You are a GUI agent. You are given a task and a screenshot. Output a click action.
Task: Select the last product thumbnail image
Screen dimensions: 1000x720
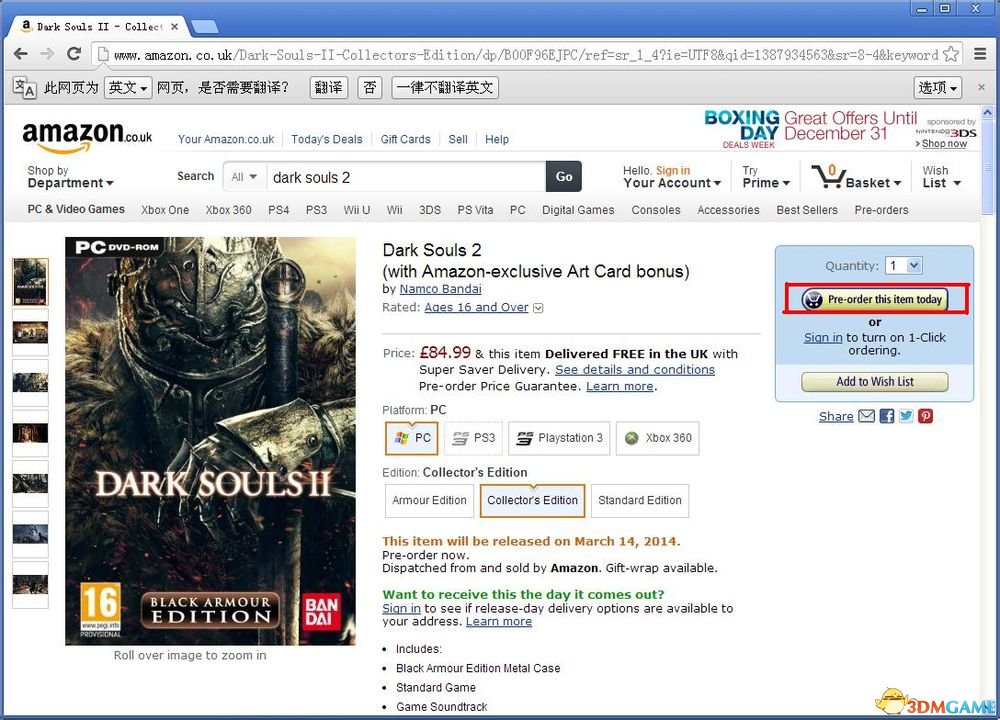click(30, 585)
